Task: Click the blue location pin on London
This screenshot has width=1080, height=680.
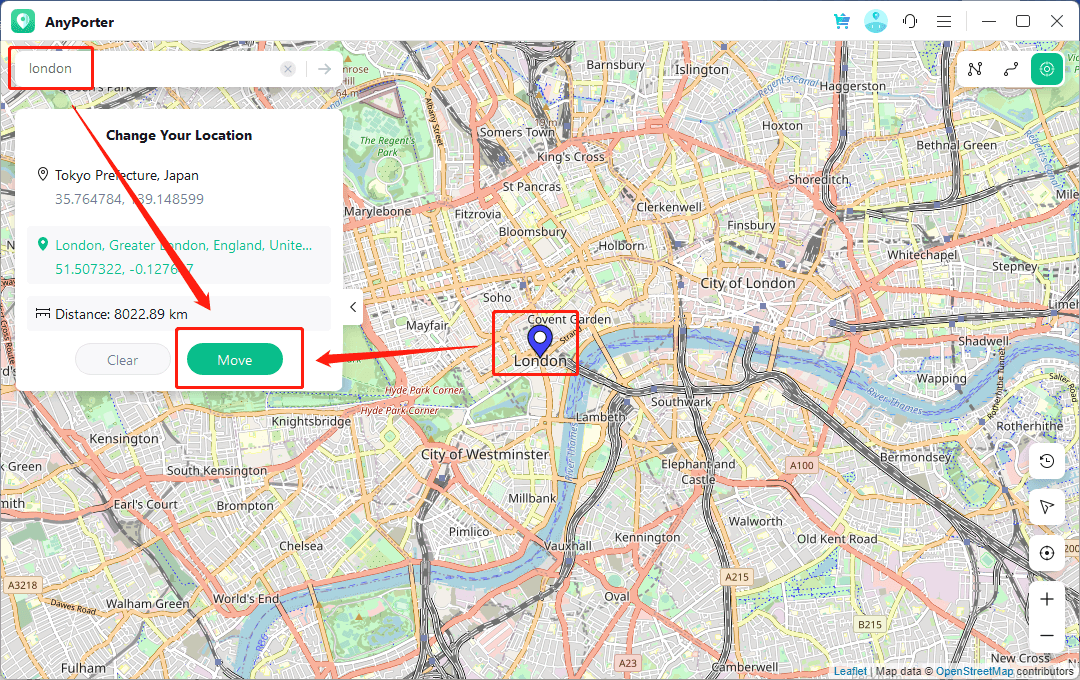Action: tap(540, 342)
